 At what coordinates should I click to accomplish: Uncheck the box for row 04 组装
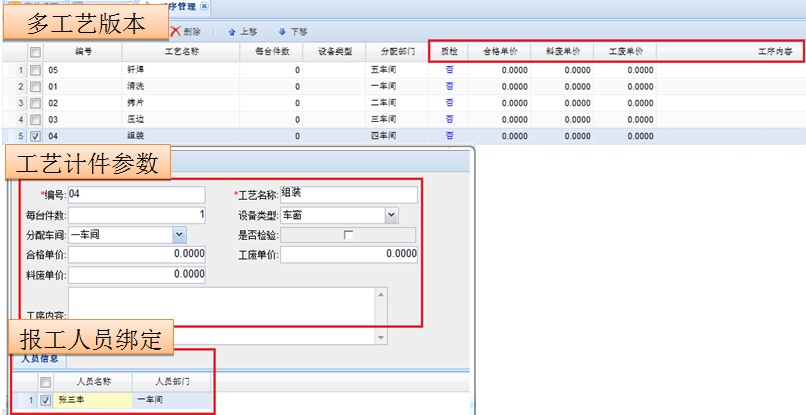tap(35, 135)
